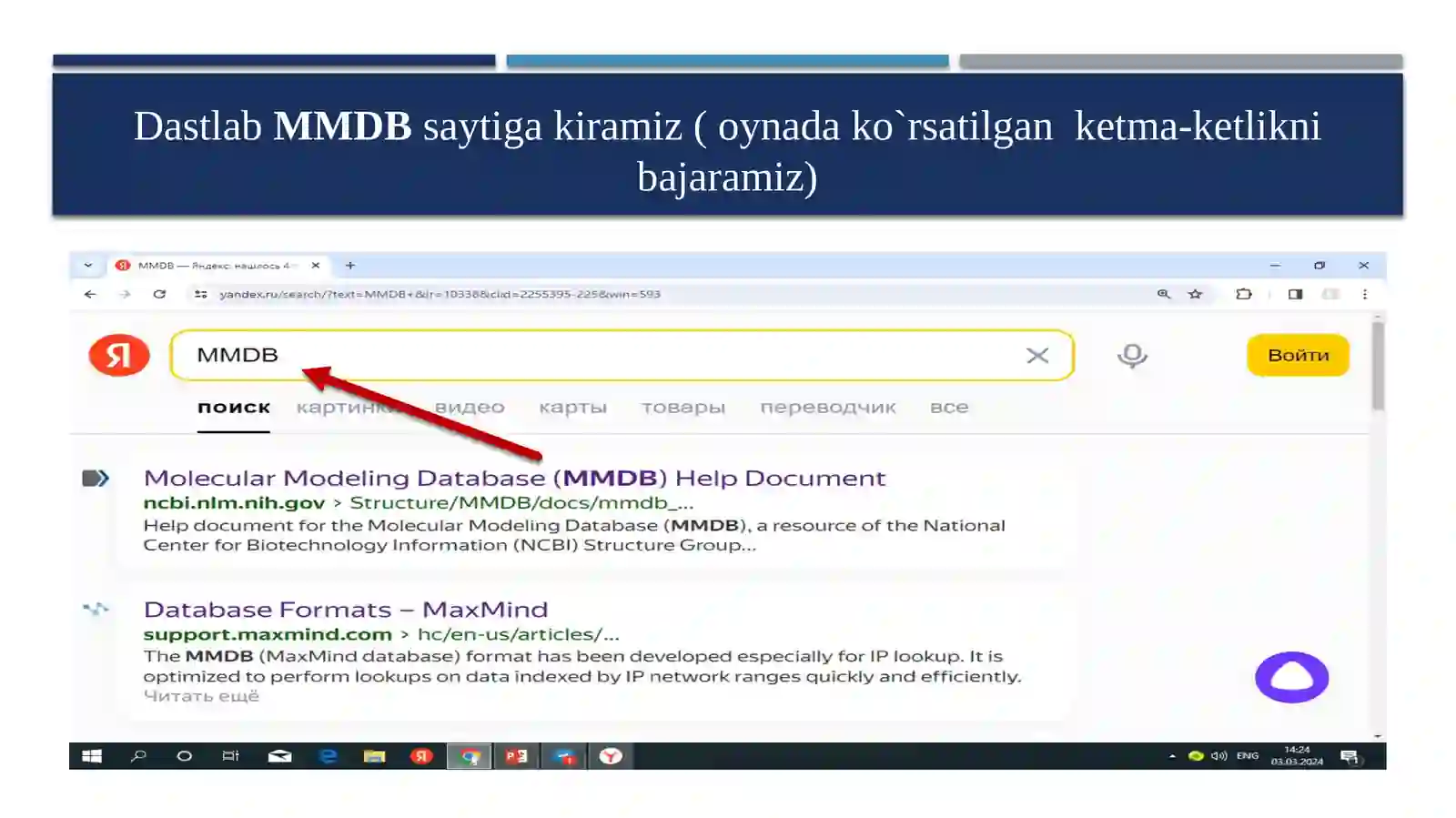Switch to the товары tab

[683, 408]
